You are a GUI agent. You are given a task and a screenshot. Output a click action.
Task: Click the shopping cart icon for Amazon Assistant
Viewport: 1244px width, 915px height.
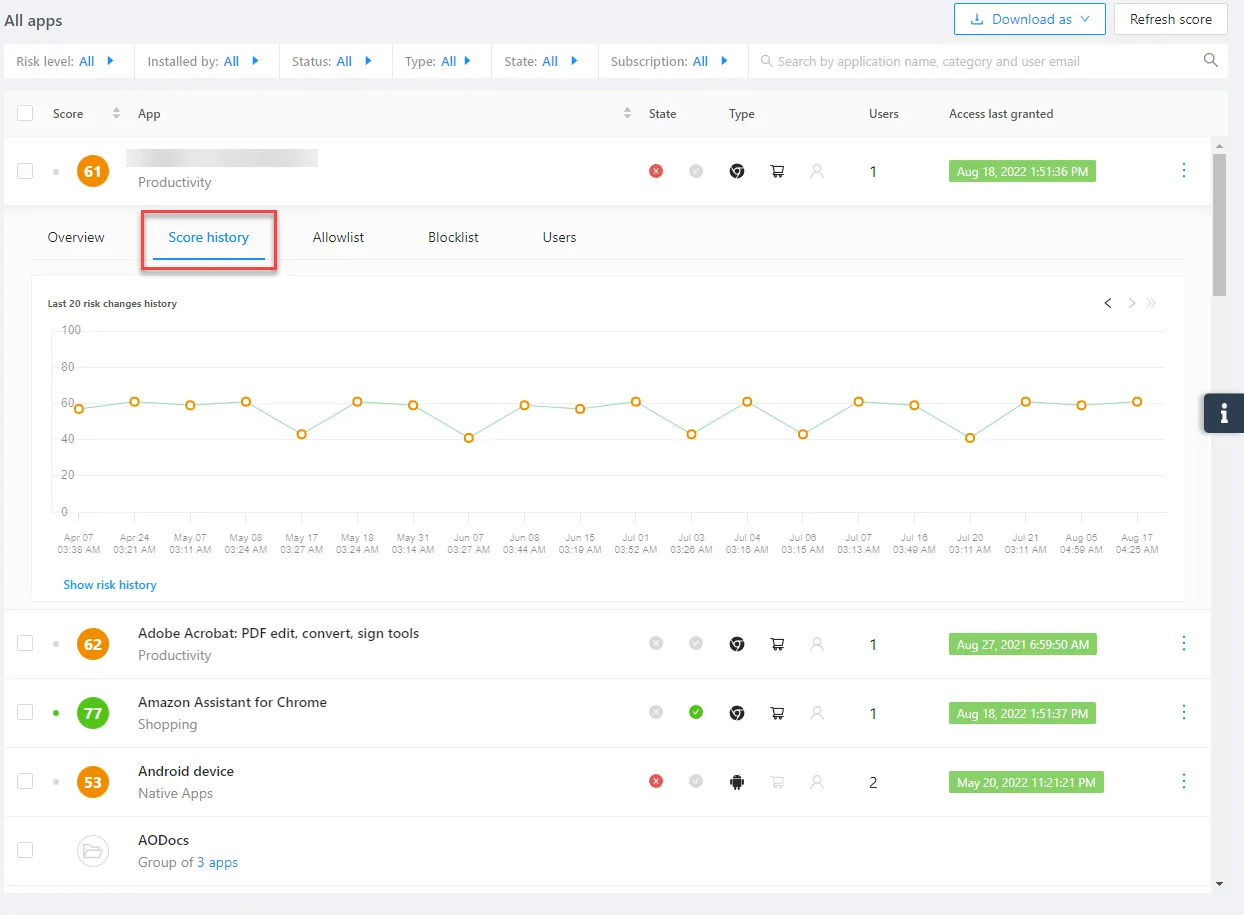tap(777, 713)
